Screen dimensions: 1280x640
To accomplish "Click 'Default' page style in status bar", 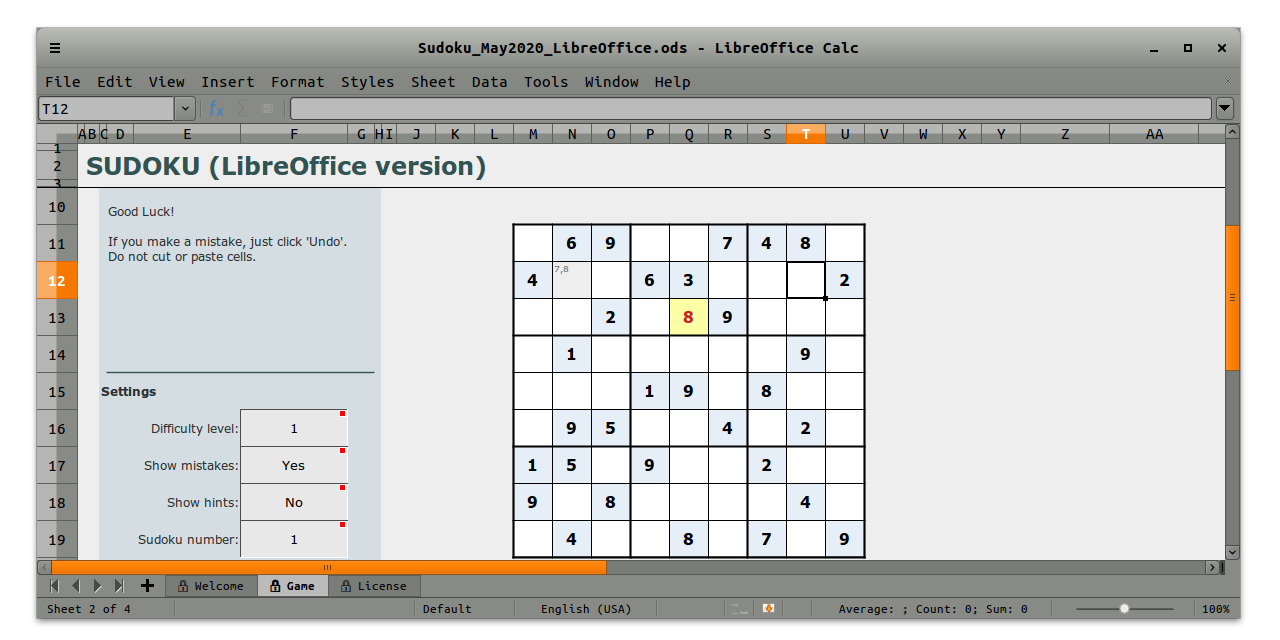I will point(447,608).
